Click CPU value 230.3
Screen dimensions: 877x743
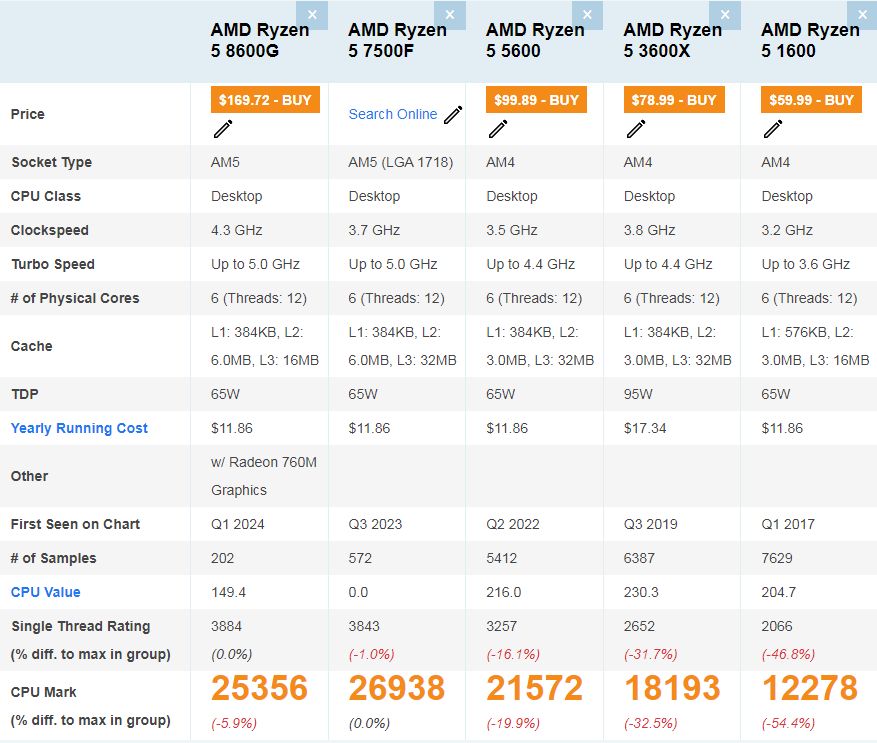(641, 592)
